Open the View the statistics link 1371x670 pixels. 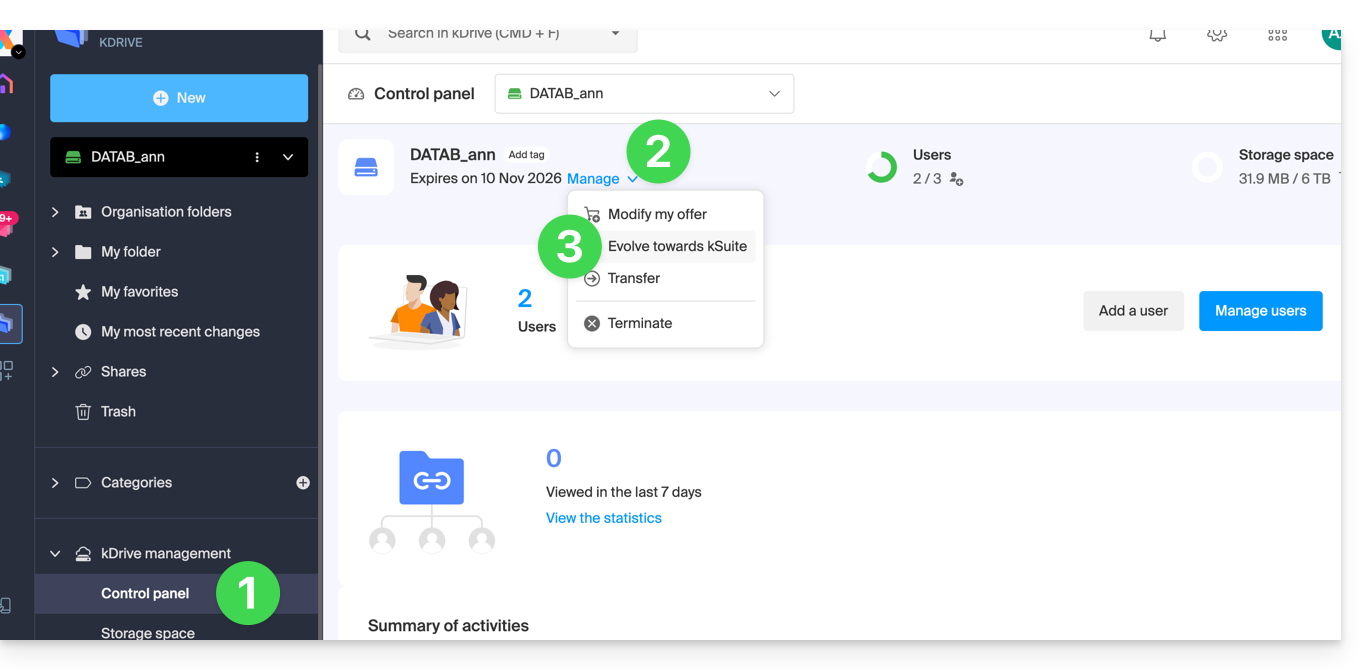(603, 518)
